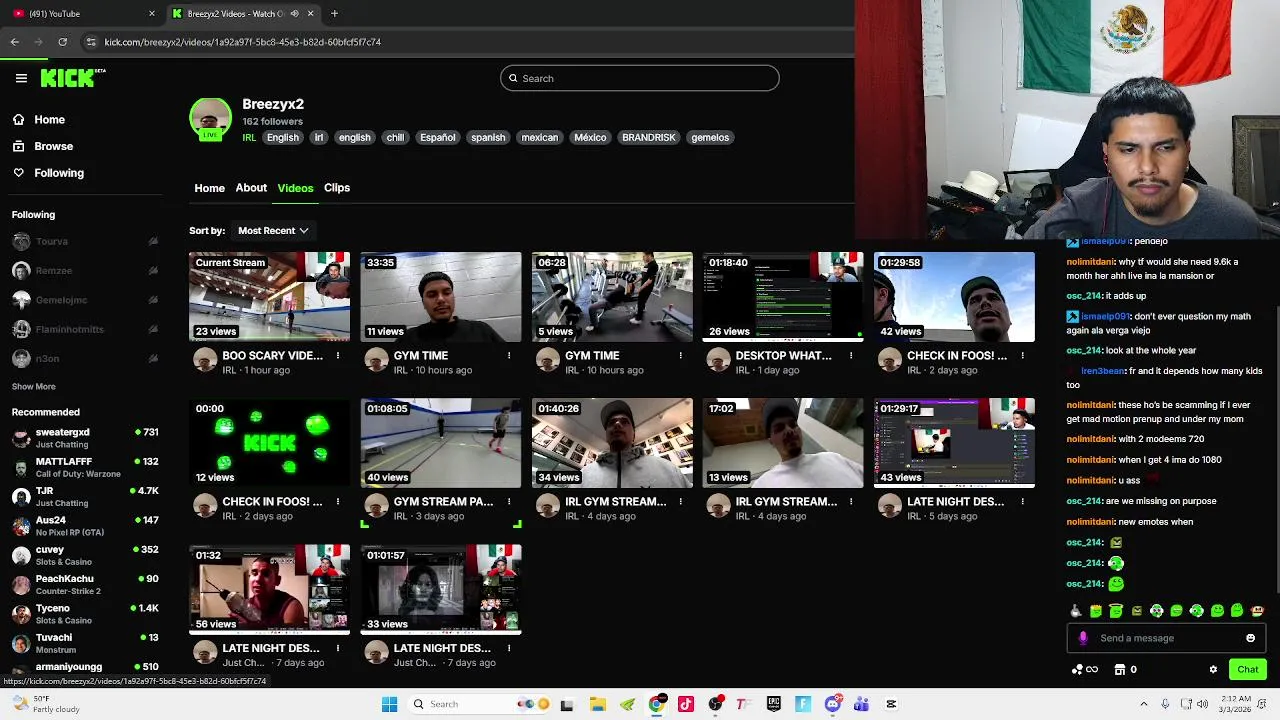Switch to the Clips channel tab
The height and width of the screenshot is (720, 1280).
tap(337, 188)
